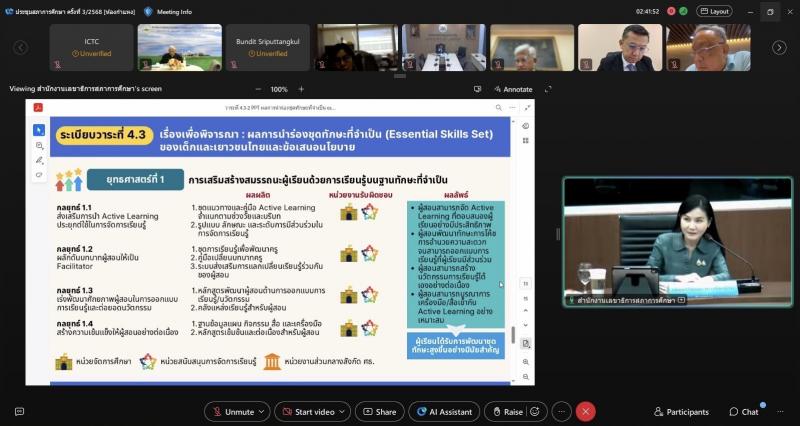Click the speaker video panel
The width and height of the screenshot is (800, 426).
tap(678, 241)
